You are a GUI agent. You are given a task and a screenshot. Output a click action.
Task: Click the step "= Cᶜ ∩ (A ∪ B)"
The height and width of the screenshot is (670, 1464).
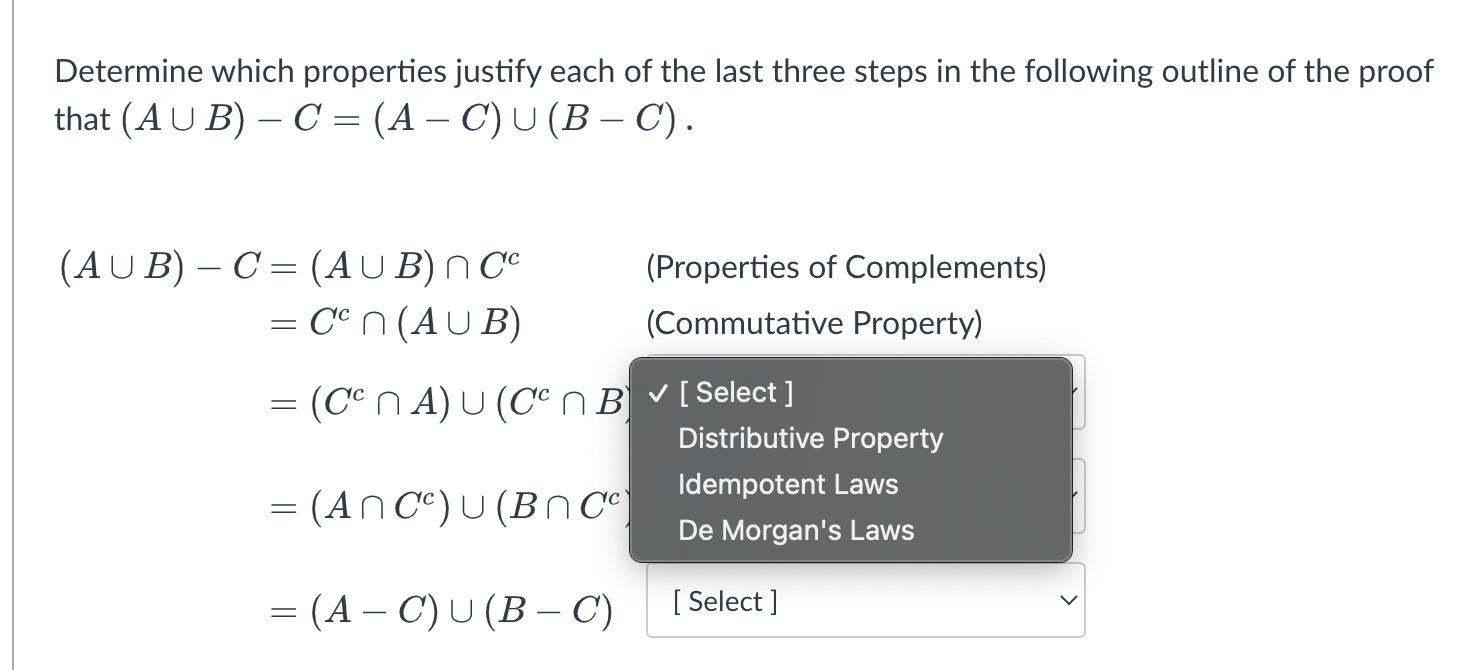[x=395, y=322]
